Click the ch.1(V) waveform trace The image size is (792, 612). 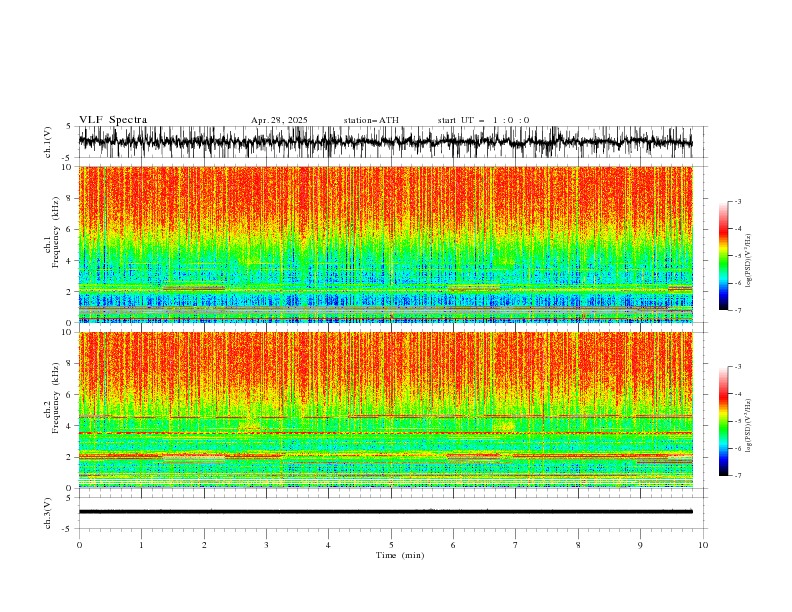pyautogui.click(x=385, y=142)
